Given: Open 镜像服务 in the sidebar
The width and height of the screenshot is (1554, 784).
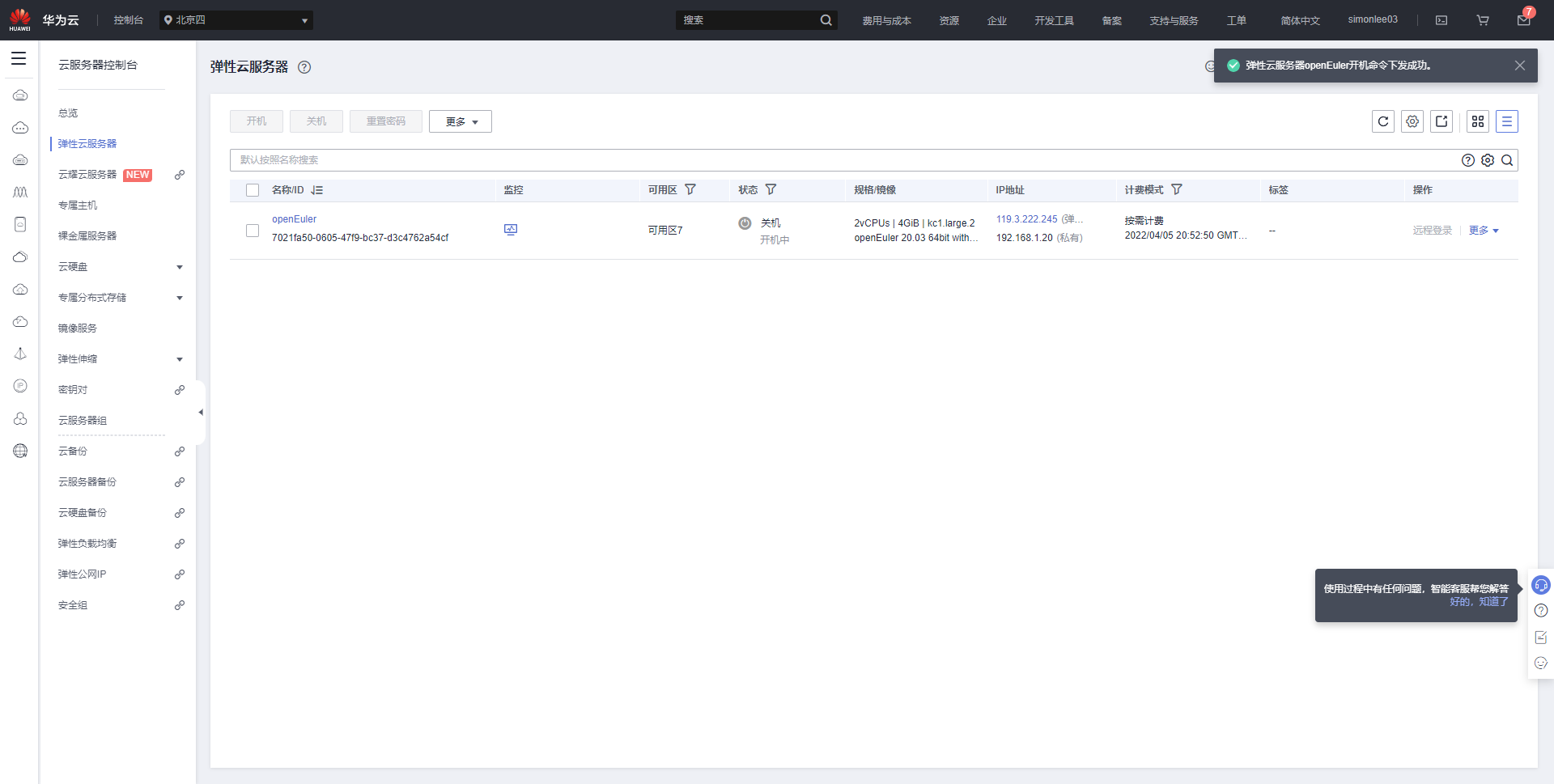Looking at the screenshot, I should click(x=78, y=328).
